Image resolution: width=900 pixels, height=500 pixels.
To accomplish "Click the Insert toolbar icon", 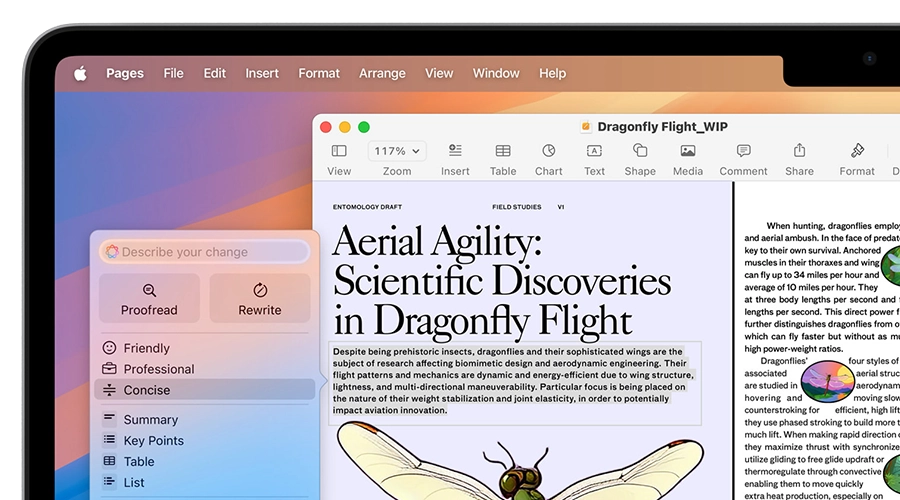I will (455, 150).
